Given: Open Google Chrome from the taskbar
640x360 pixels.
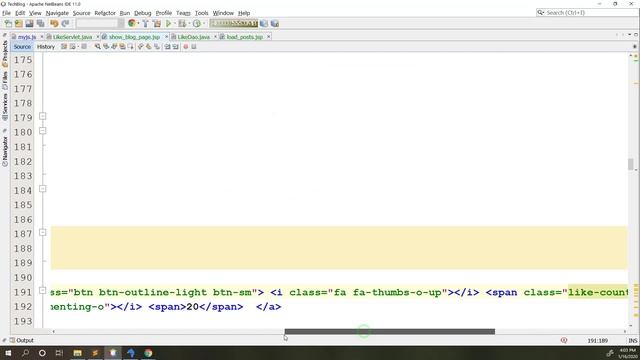Looking at the screenshot, I should pos(148,353).
